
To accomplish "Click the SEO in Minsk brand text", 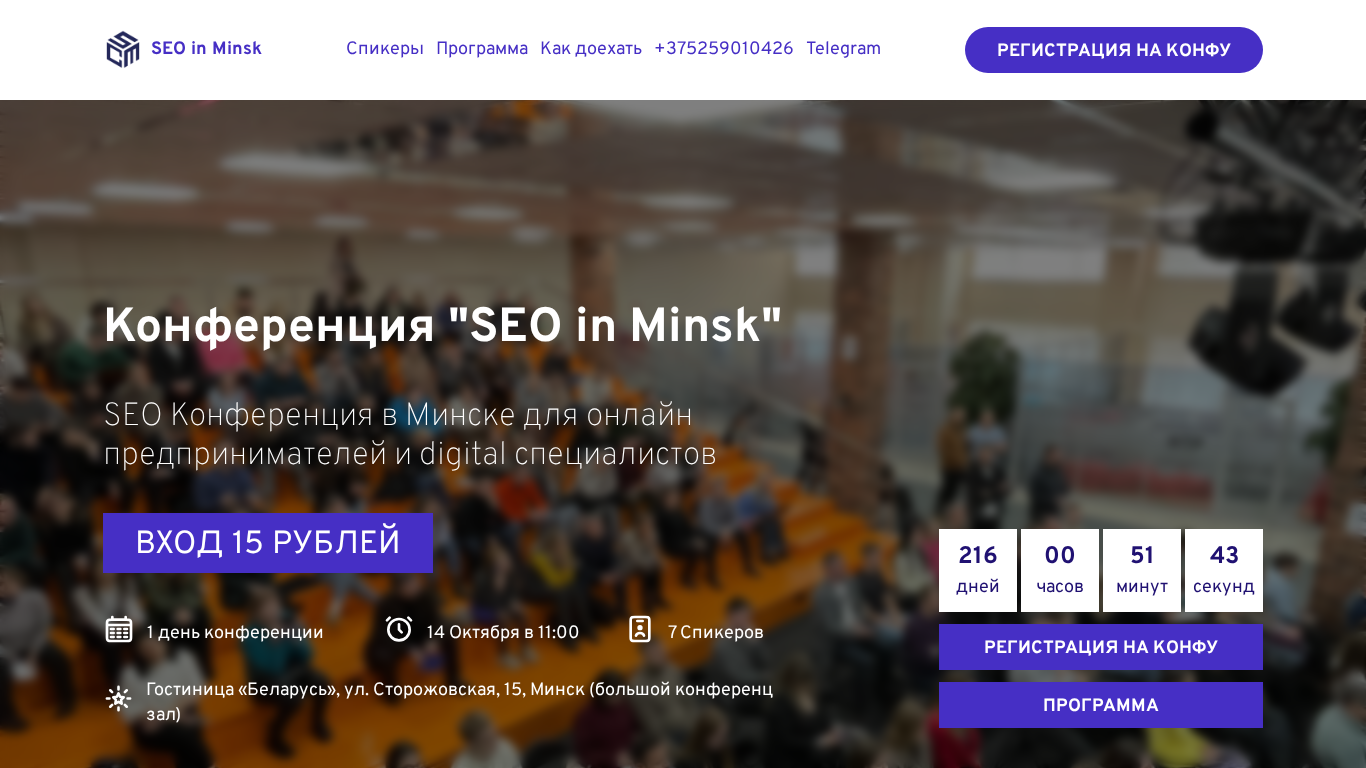I will tap(206, 49).
